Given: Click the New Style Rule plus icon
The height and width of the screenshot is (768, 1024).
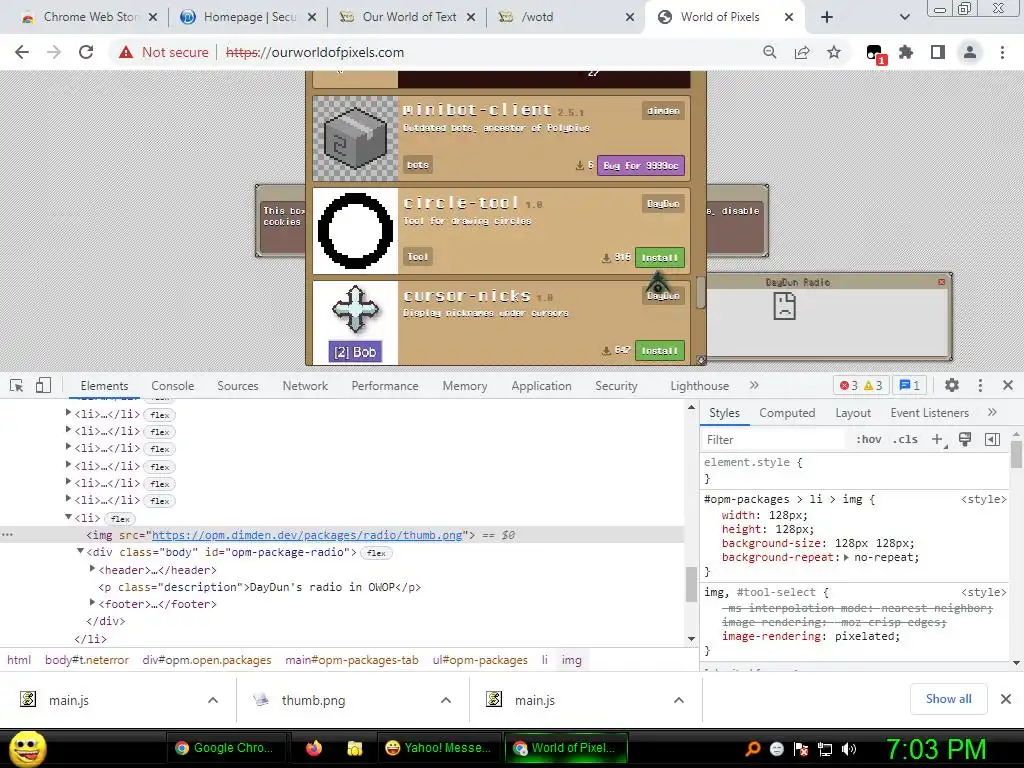Looking at the screenshot, I should (x=938, y=440).
